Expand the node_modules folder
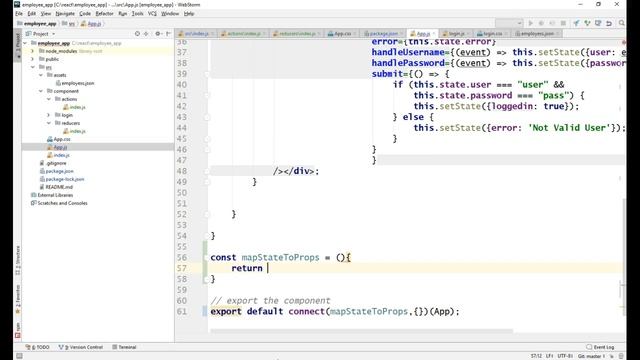This screenshot has width=640, height=360. pyautogui.click(x=33, y=51)
